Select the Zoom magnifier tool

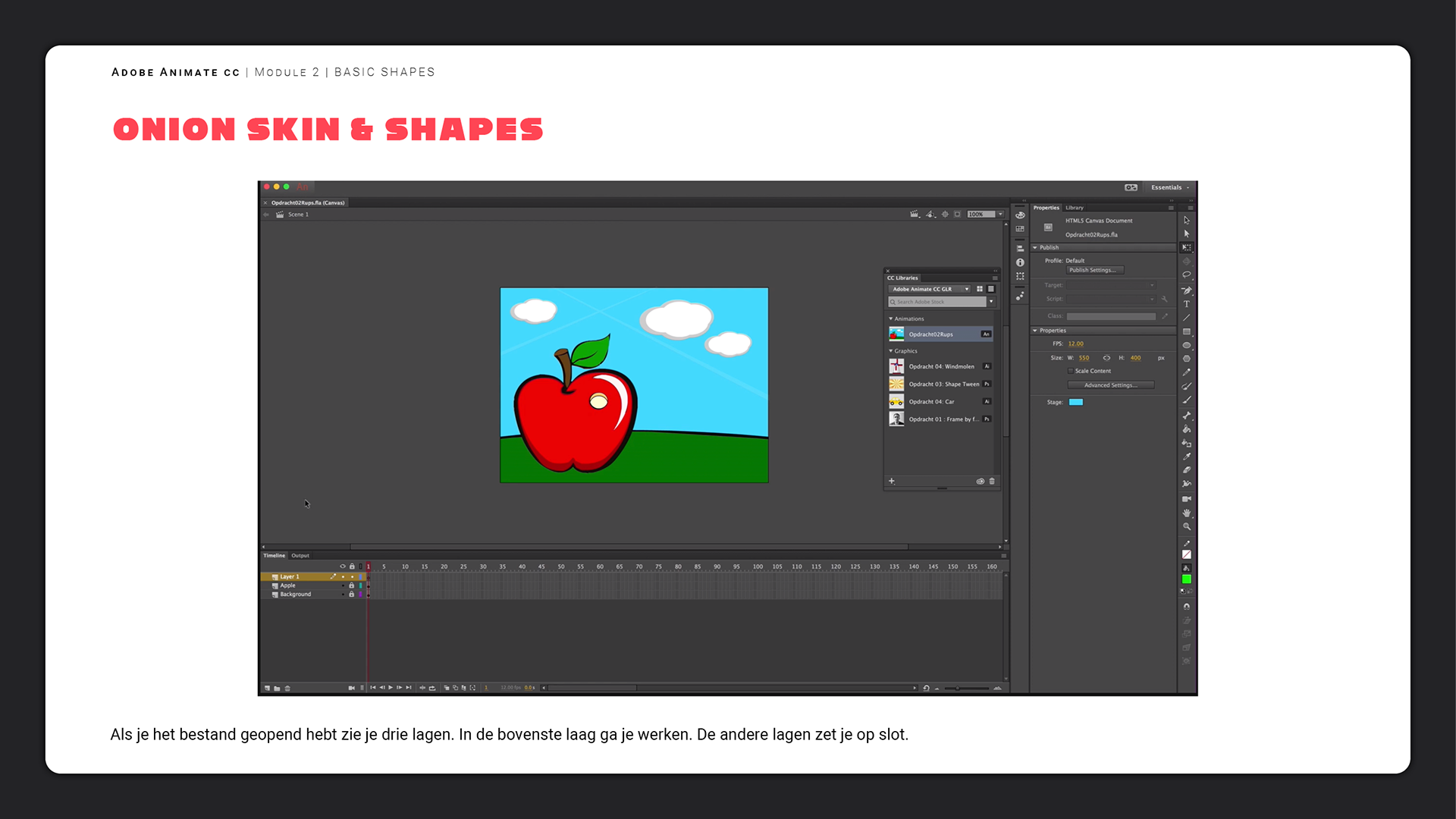click(1187, 526)
